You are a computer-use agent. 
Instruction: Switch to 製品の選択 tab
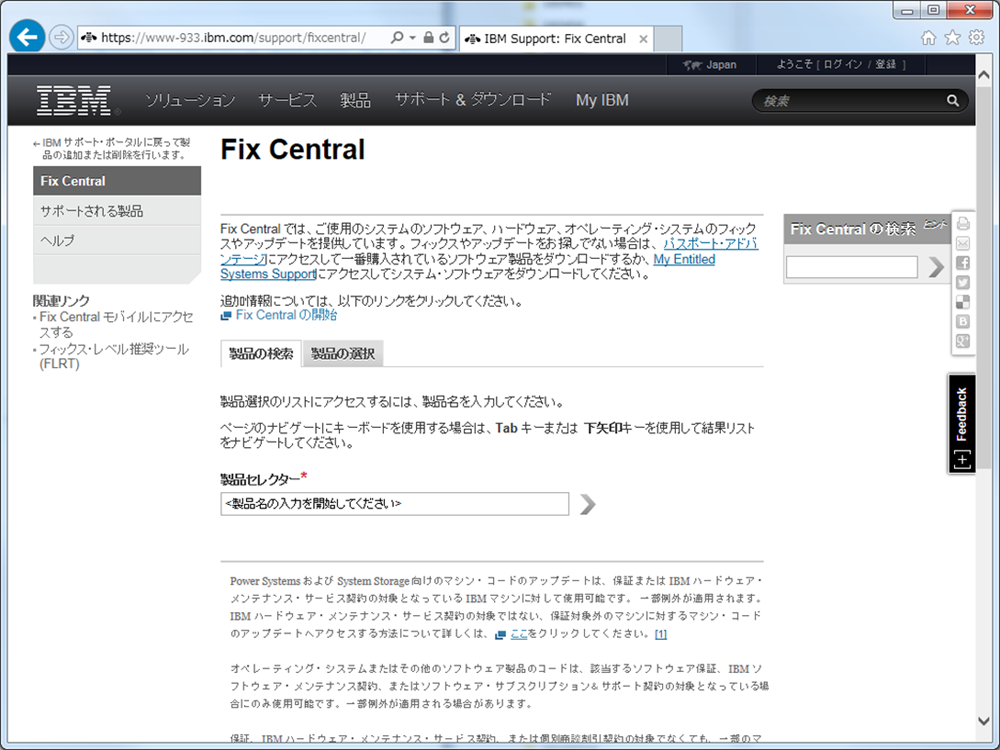click(x=342, y=354)
